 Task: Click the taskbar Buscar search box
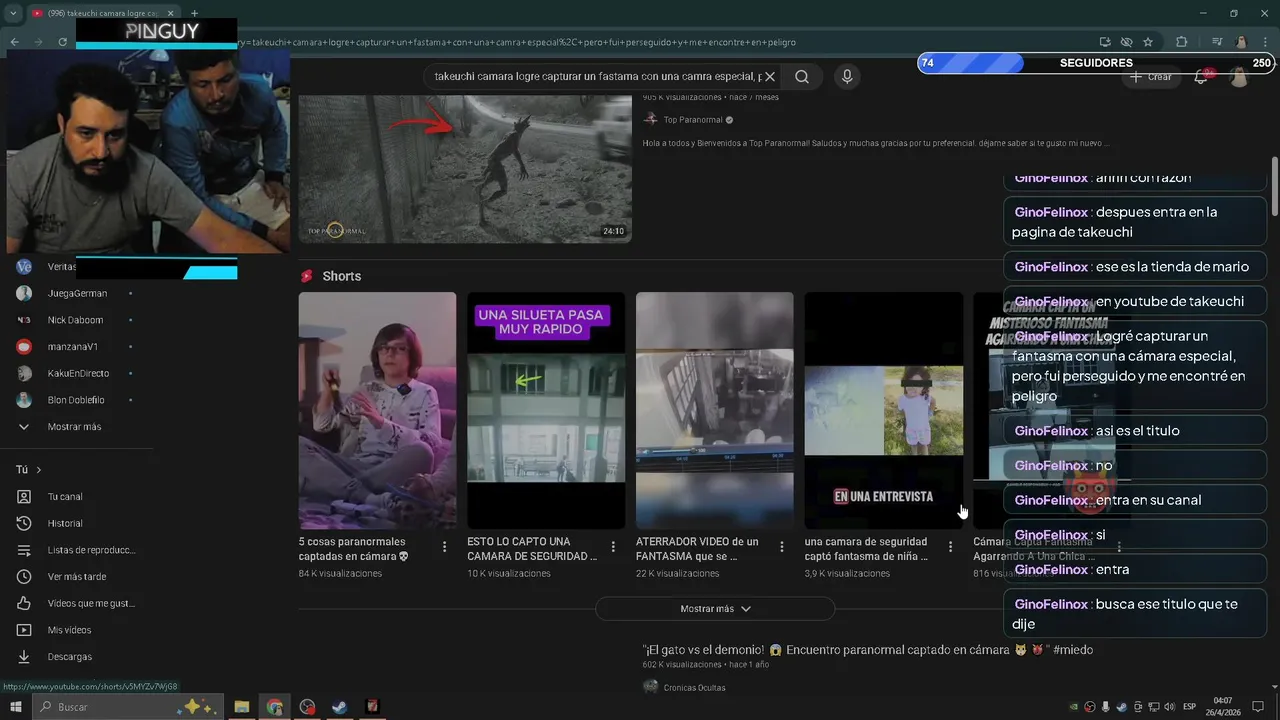128,707
